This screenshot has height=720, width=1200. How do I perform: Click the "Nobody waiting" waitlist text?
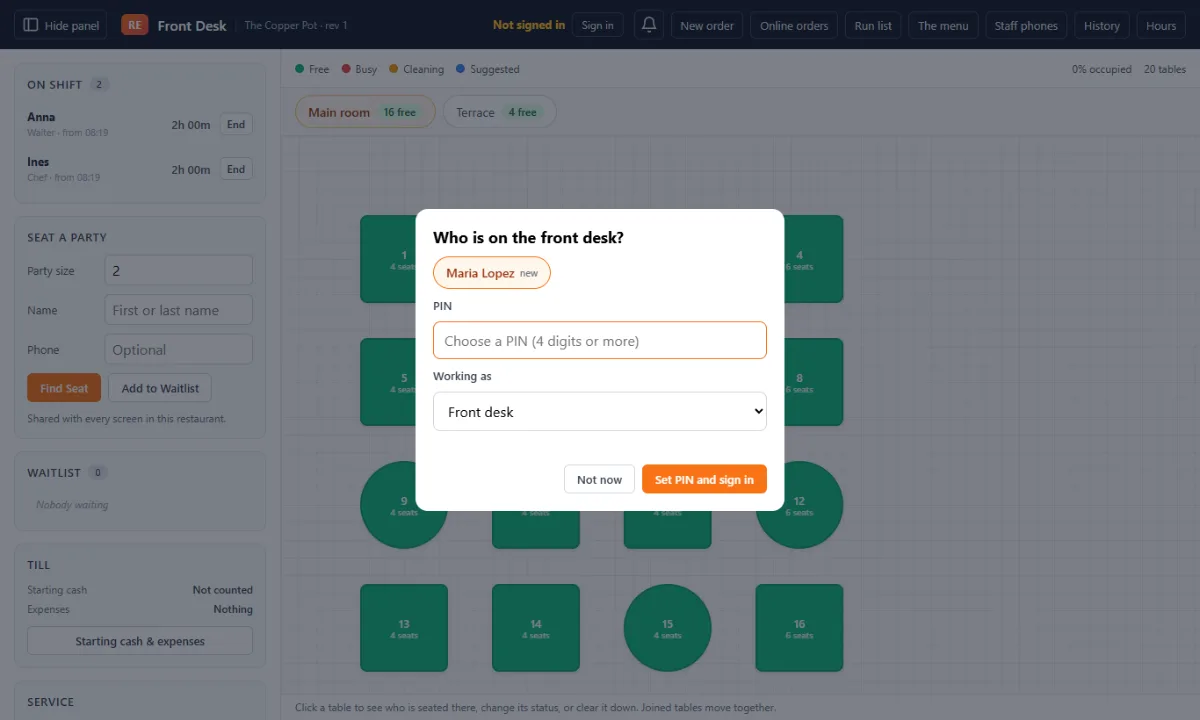72,505
